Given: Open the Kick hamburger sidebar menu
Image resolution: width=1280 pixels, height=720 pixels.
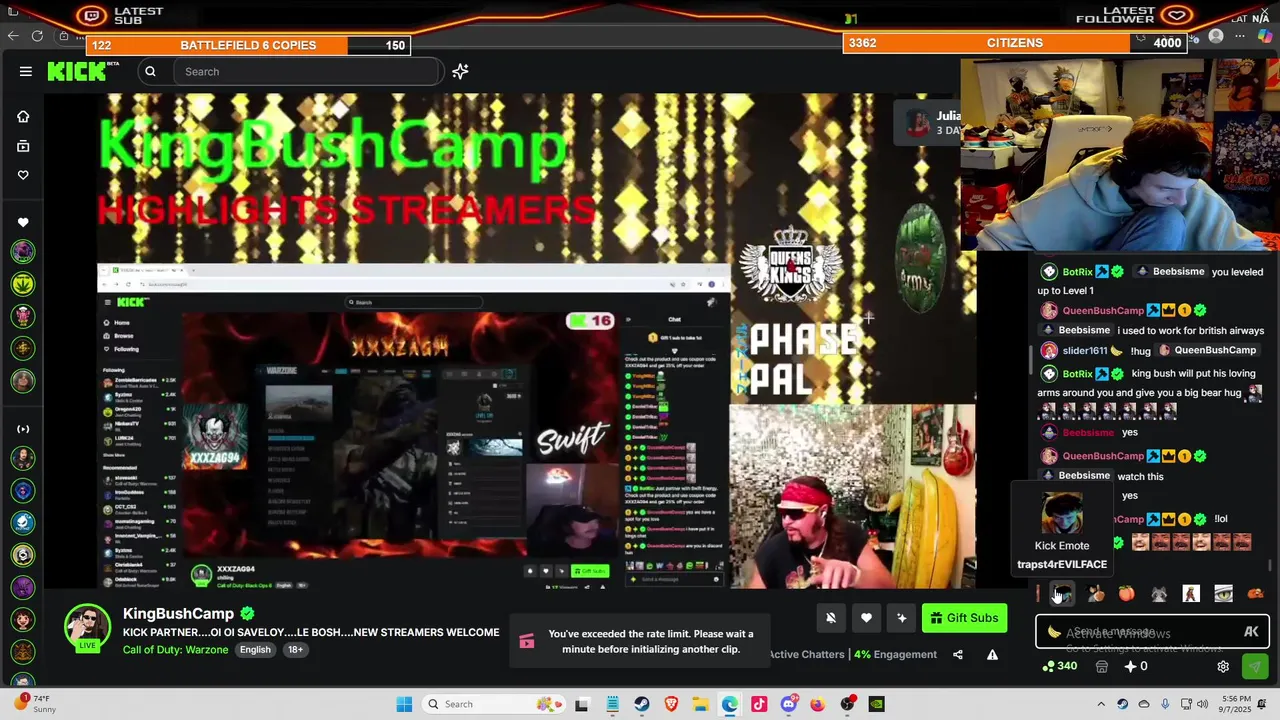Looking at the screenshot, I should pos(26,71).
